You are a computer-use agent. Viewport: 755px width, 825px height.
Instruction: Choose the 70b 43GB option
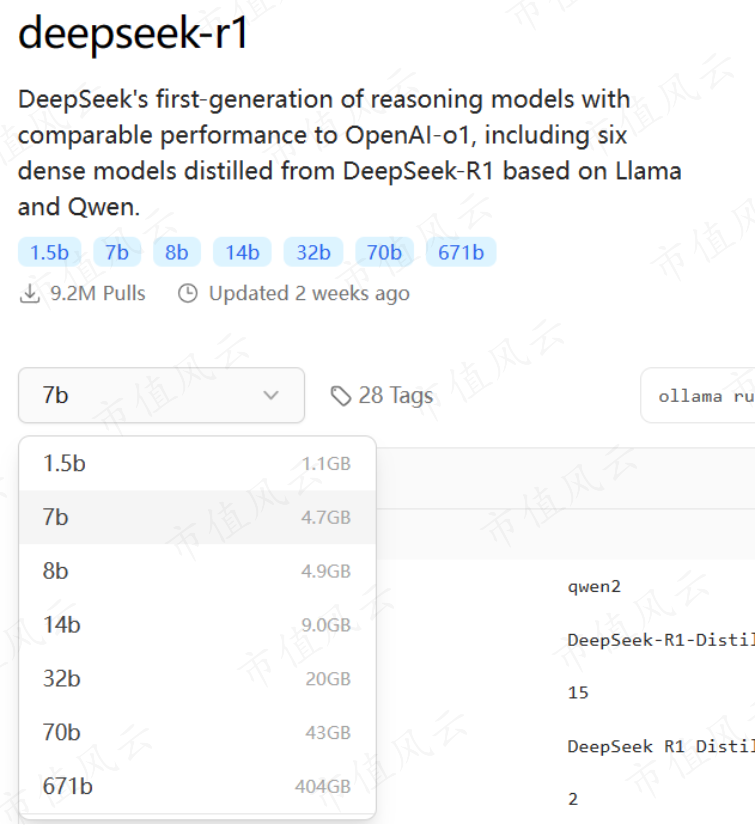click(197, 732)
